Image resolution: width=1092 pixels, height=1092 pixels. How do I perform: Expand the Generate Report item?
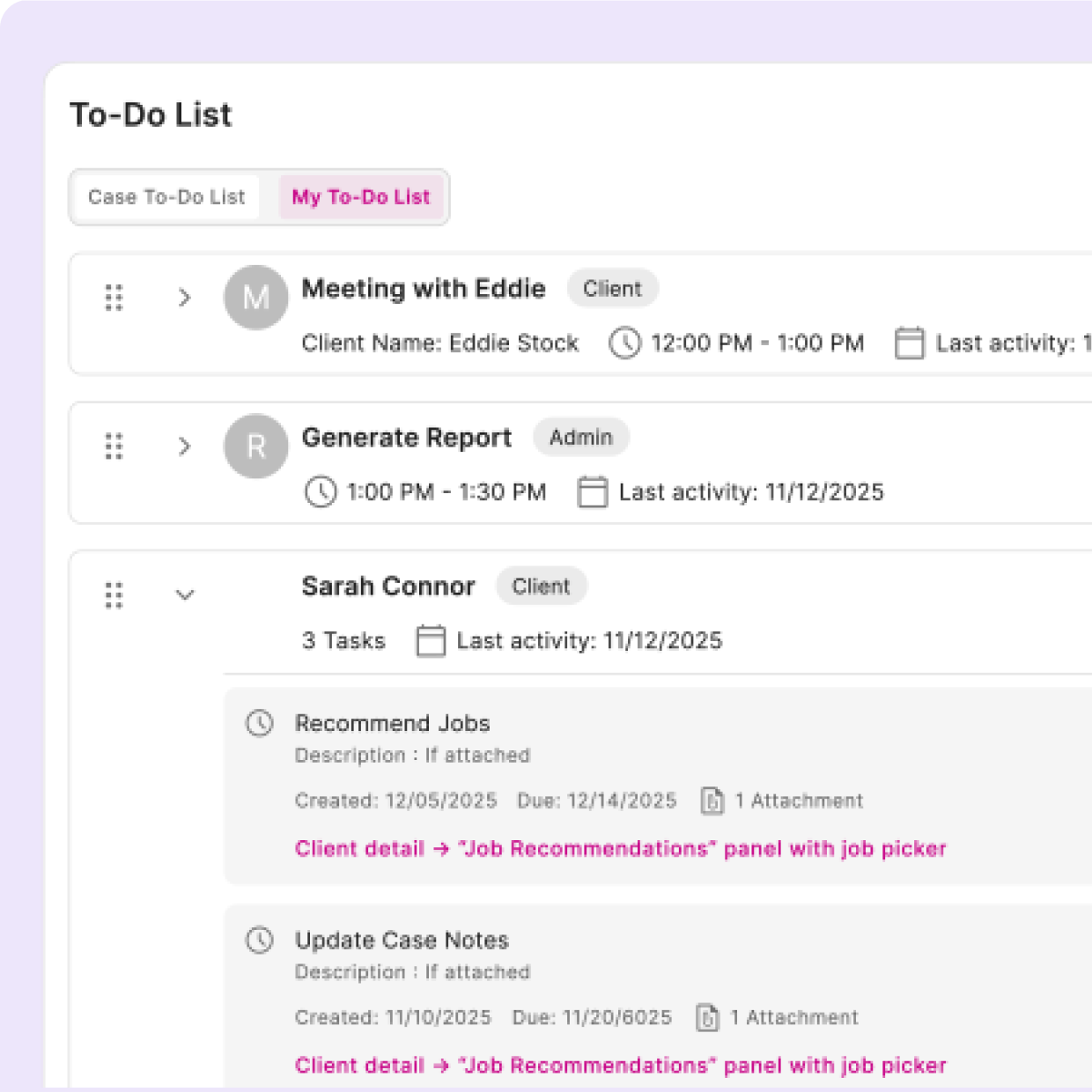[185, 446]
